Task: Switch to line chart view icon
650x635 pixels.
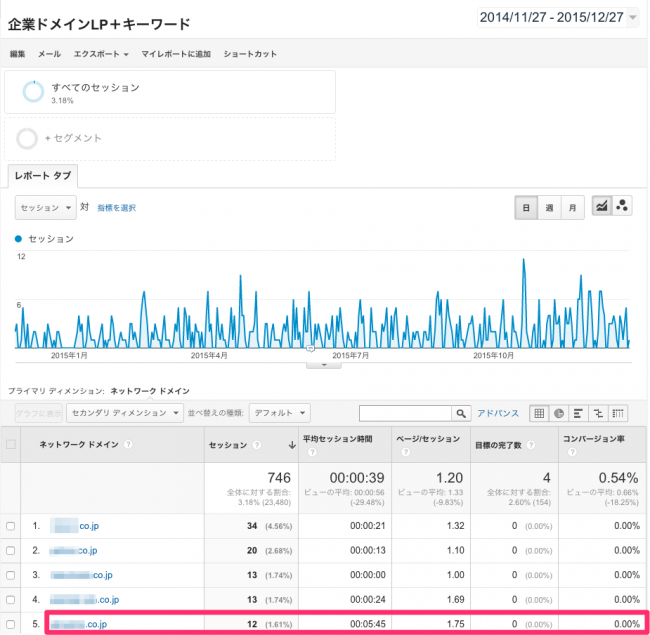Action: click(x=603, y=207)
